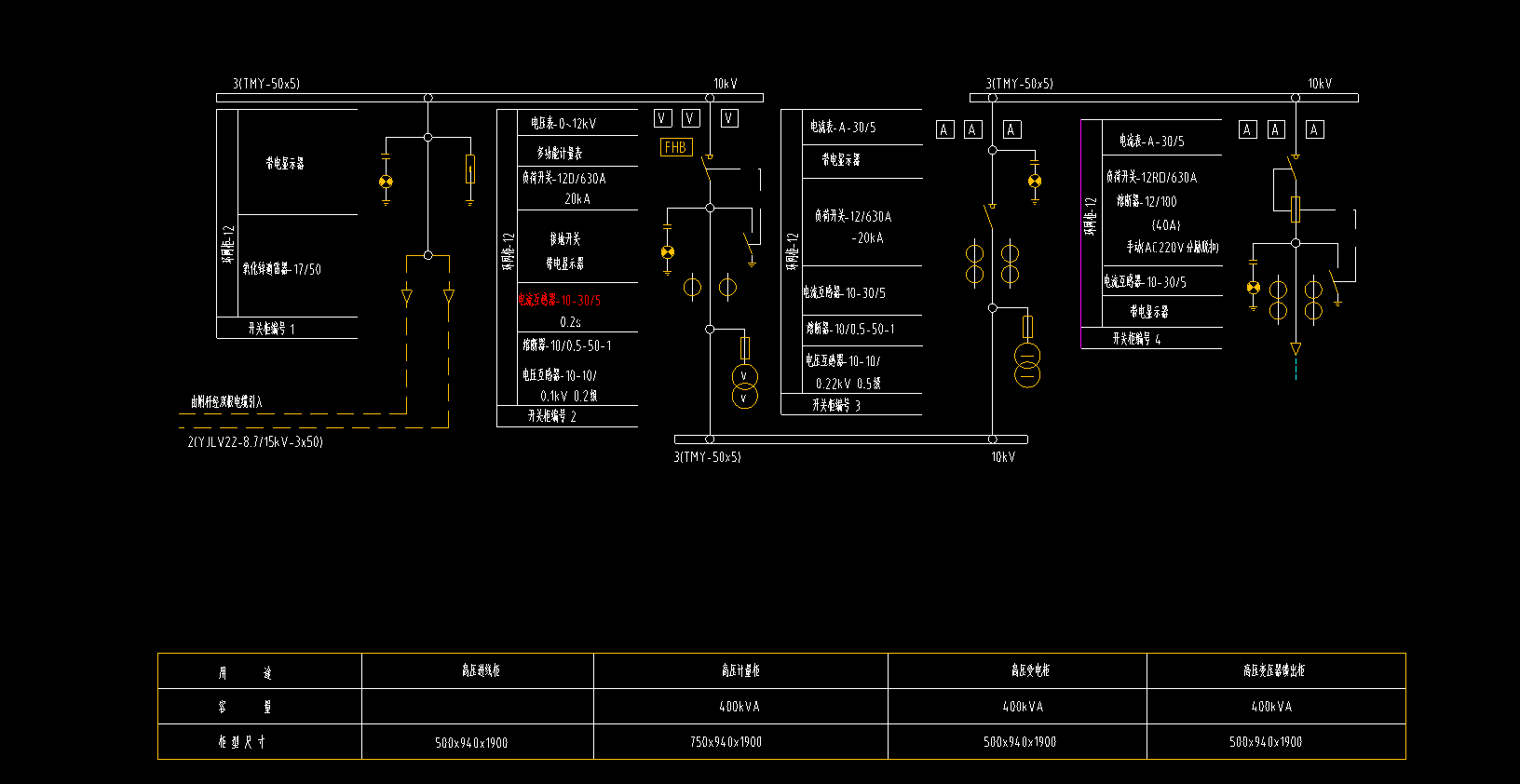Select the 氧化锌避雷器-17/50 label
The height and width of the screenshot is (784, 1520).
click(282, 269)
